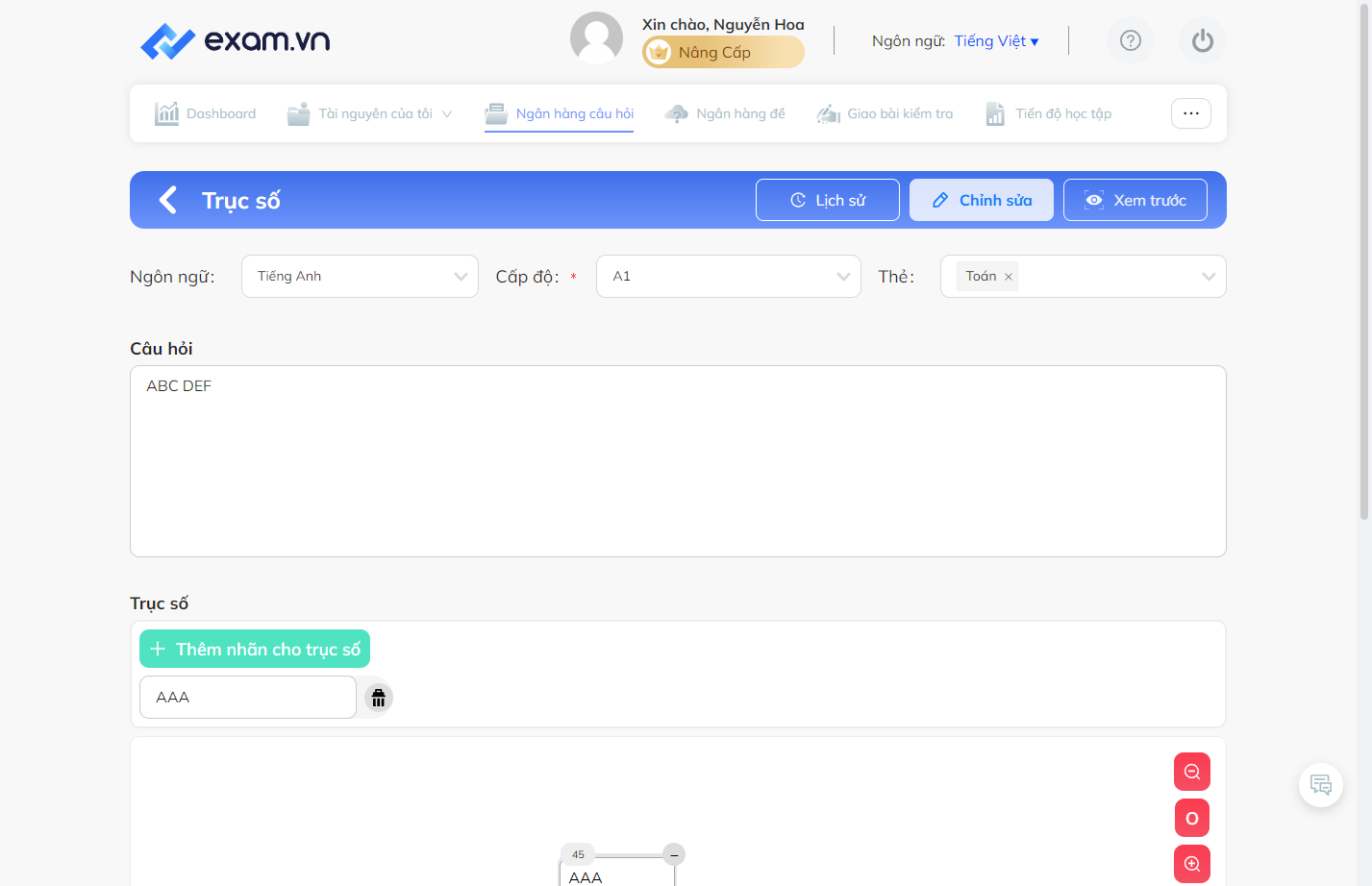Click the power logout icon
The width and height of the screenshot is (1372, 886).
1203,40
